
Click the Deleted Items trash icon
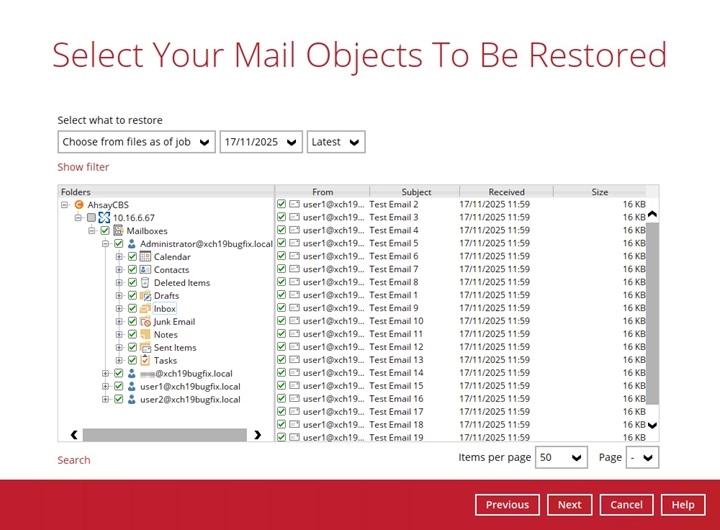point(145,282)
